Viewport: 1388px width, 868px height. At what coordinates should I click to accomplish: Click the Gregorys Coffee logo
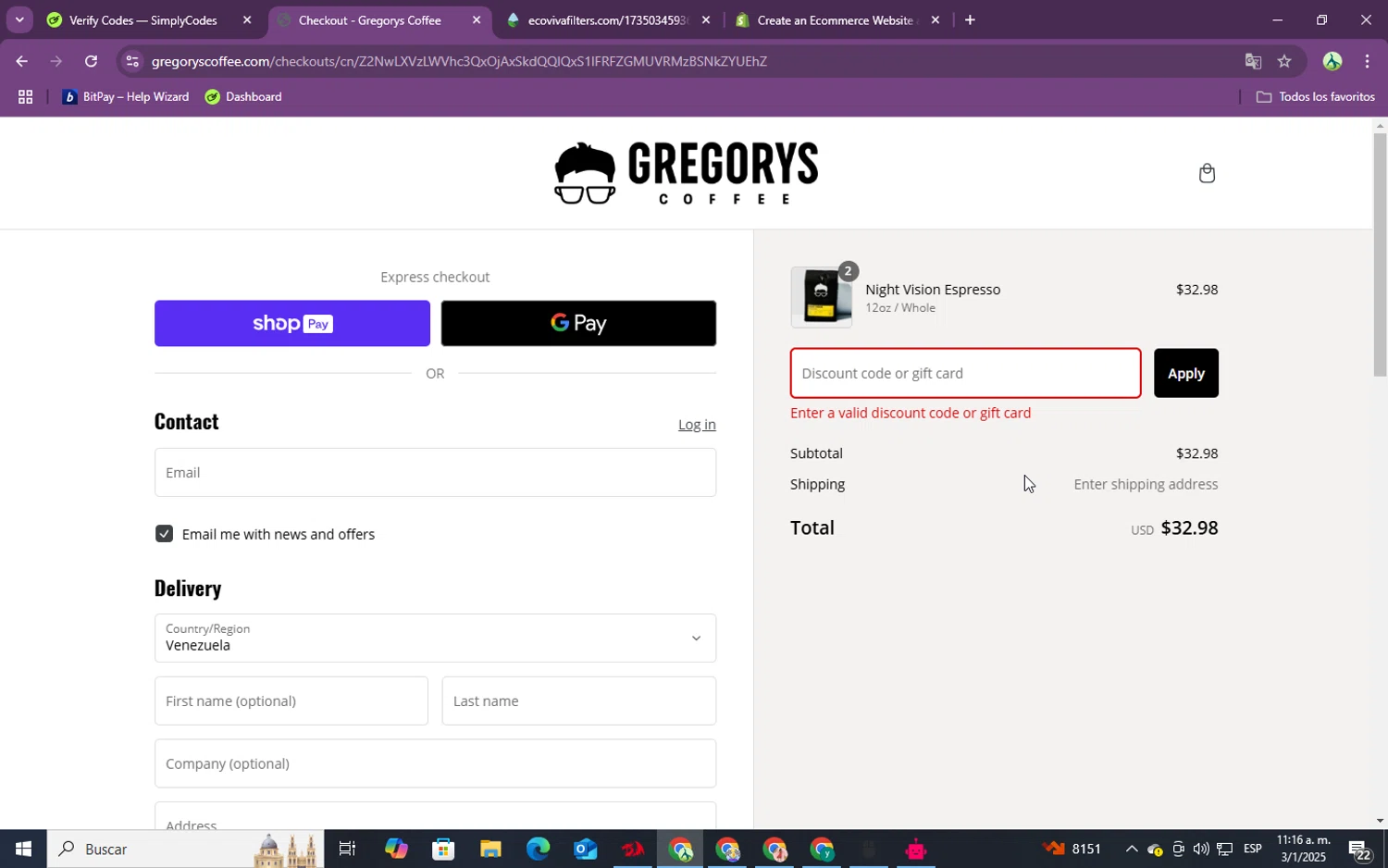tap(686, 173)
